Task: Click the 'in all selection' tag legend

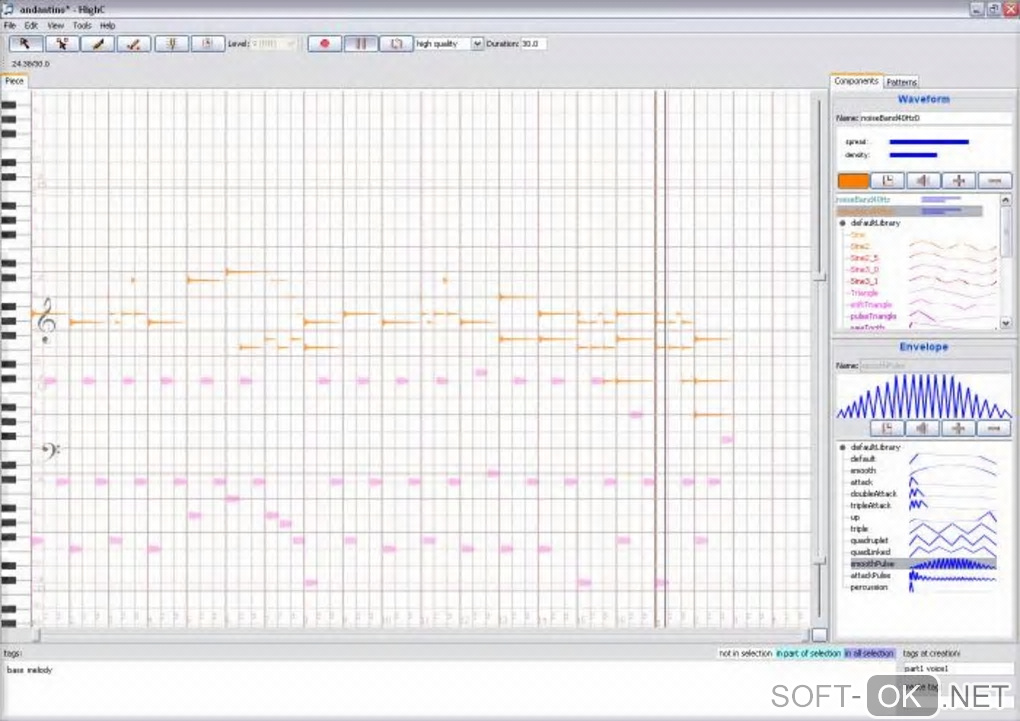Action: (869, 653)
